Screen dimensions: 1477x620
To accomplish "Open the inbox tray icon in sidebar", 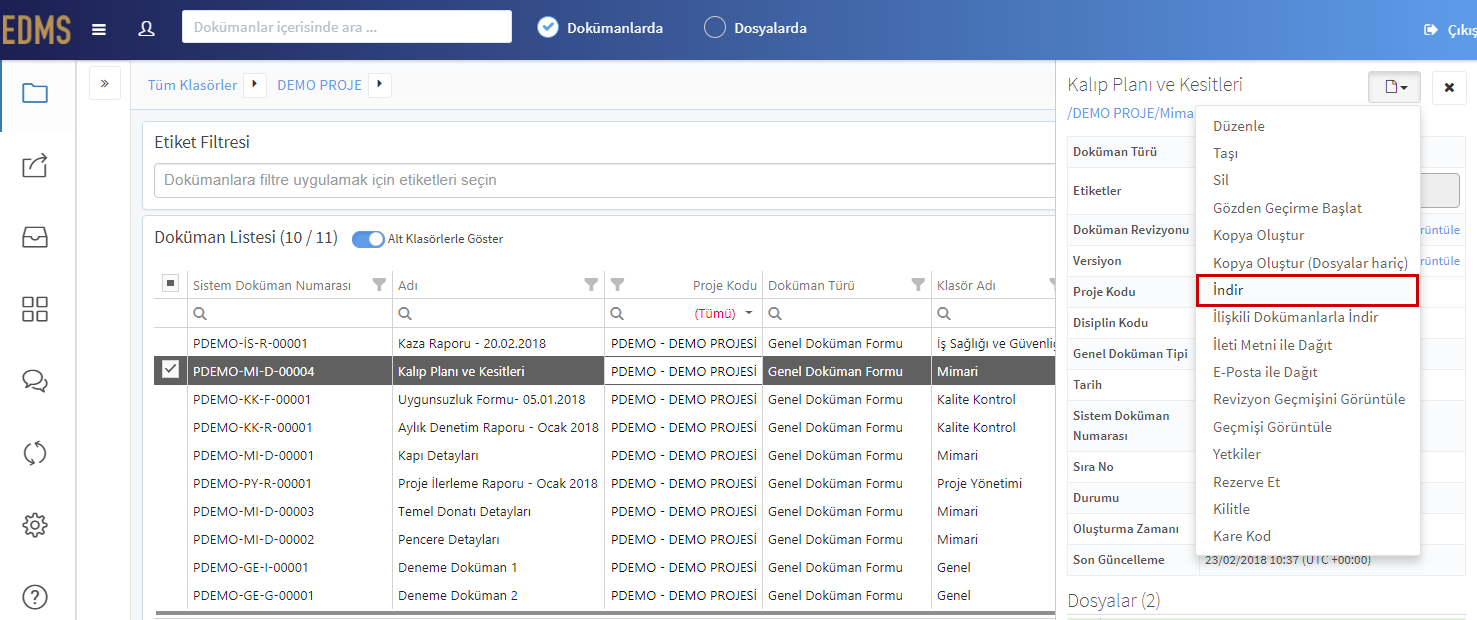I will (35, 238).
